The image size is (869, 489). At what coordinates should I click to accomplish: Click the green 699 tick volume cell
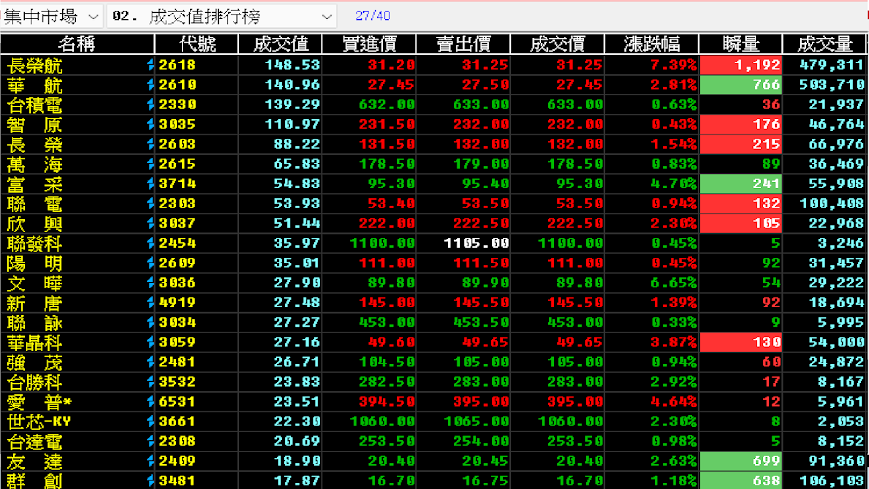pos(741,461)
